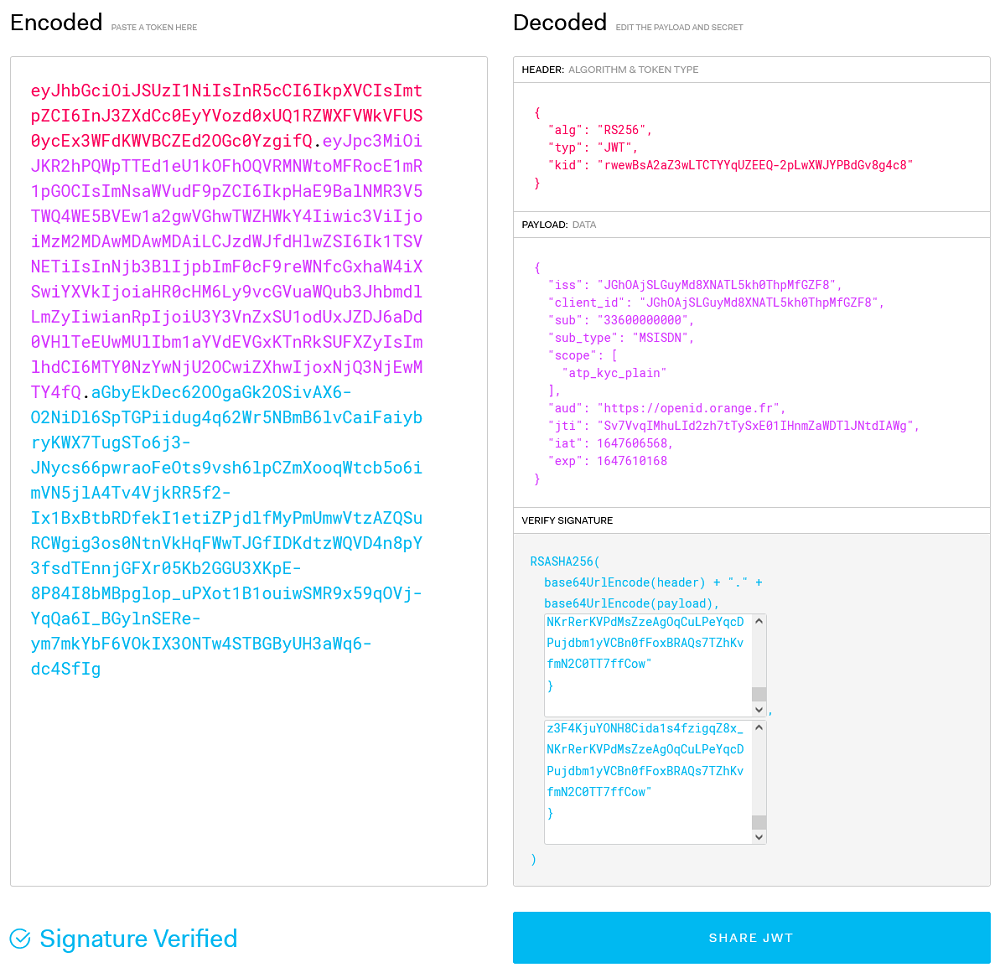Select the PAYLOAD: DATA section bar
The height and width of the screenshot is (978, 1000).
click(750, 224)
